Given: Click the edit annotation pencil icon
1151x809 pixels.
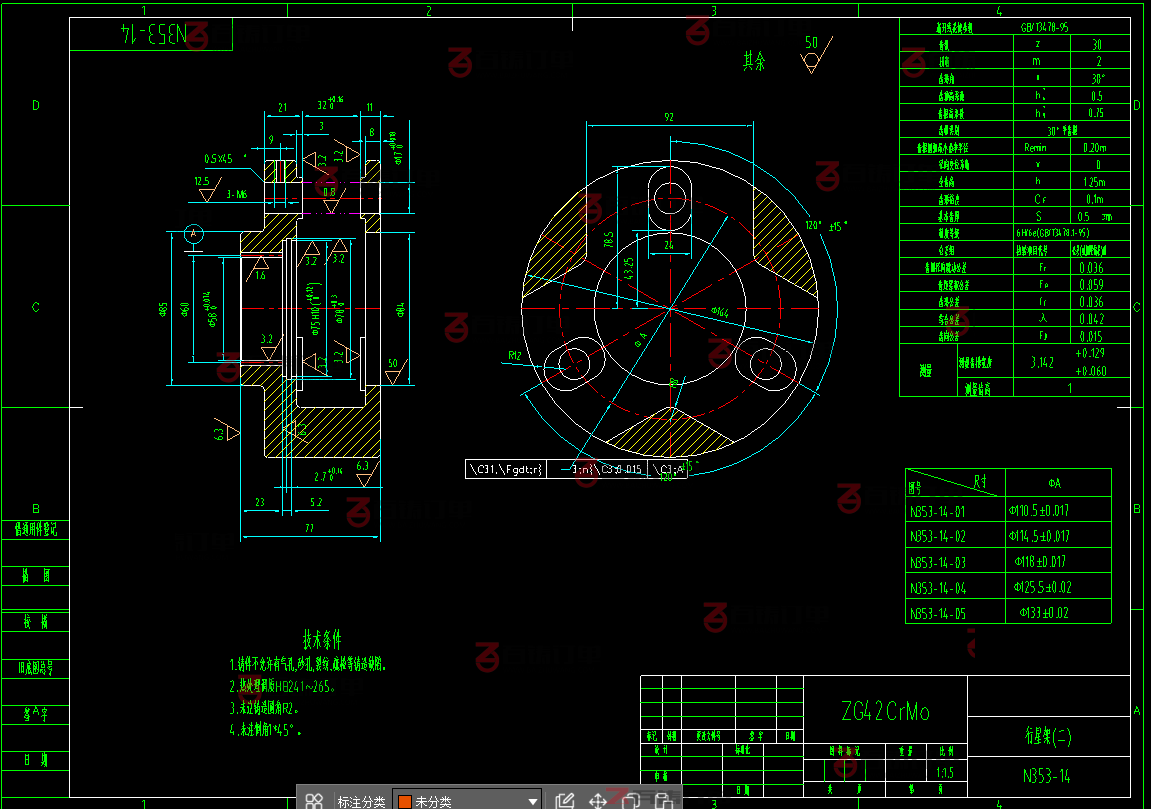Looking at the screenshot, I should coord(564,800).
